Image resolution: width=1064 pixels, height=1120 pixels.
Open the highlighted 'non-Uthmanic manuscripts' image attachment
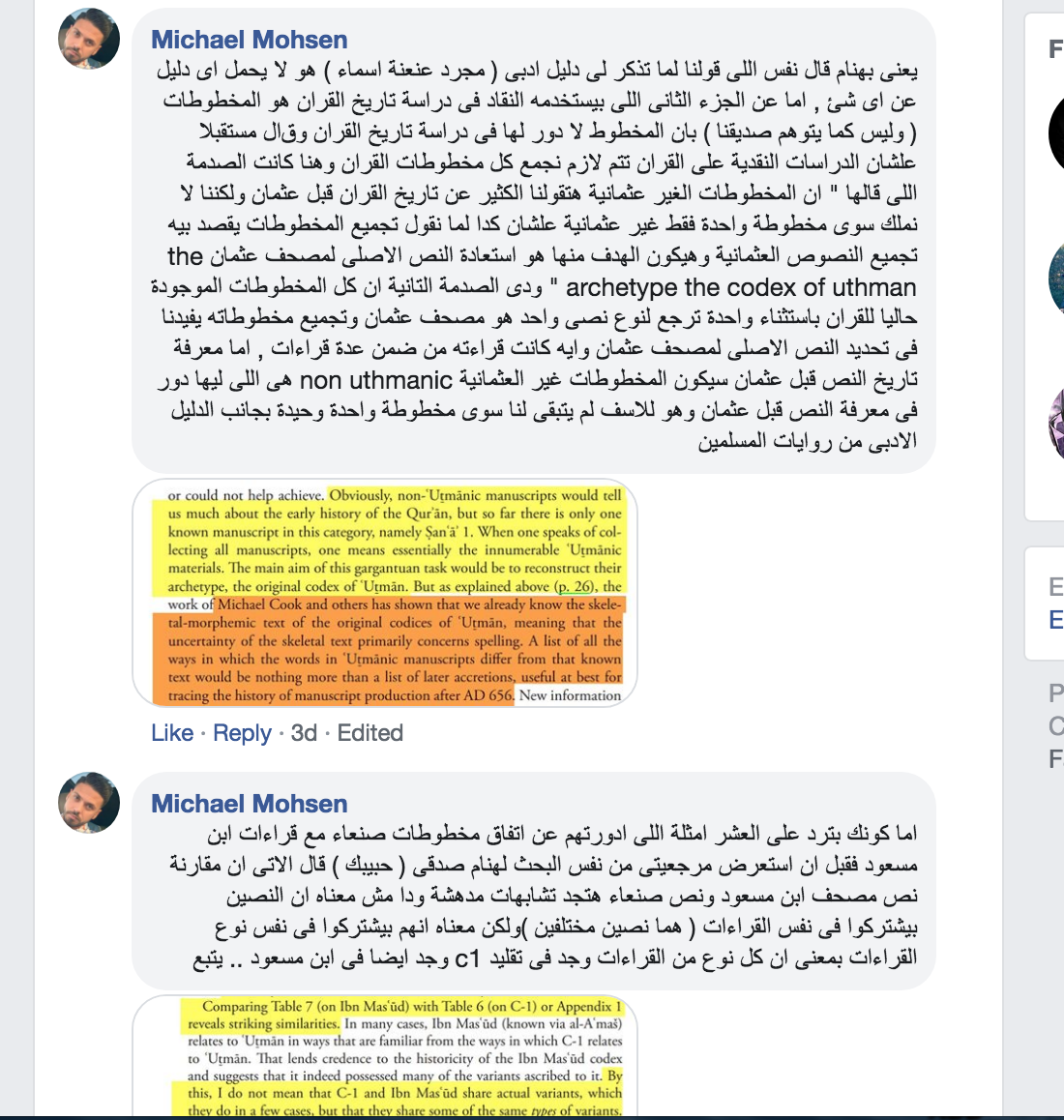click(385, 593)
